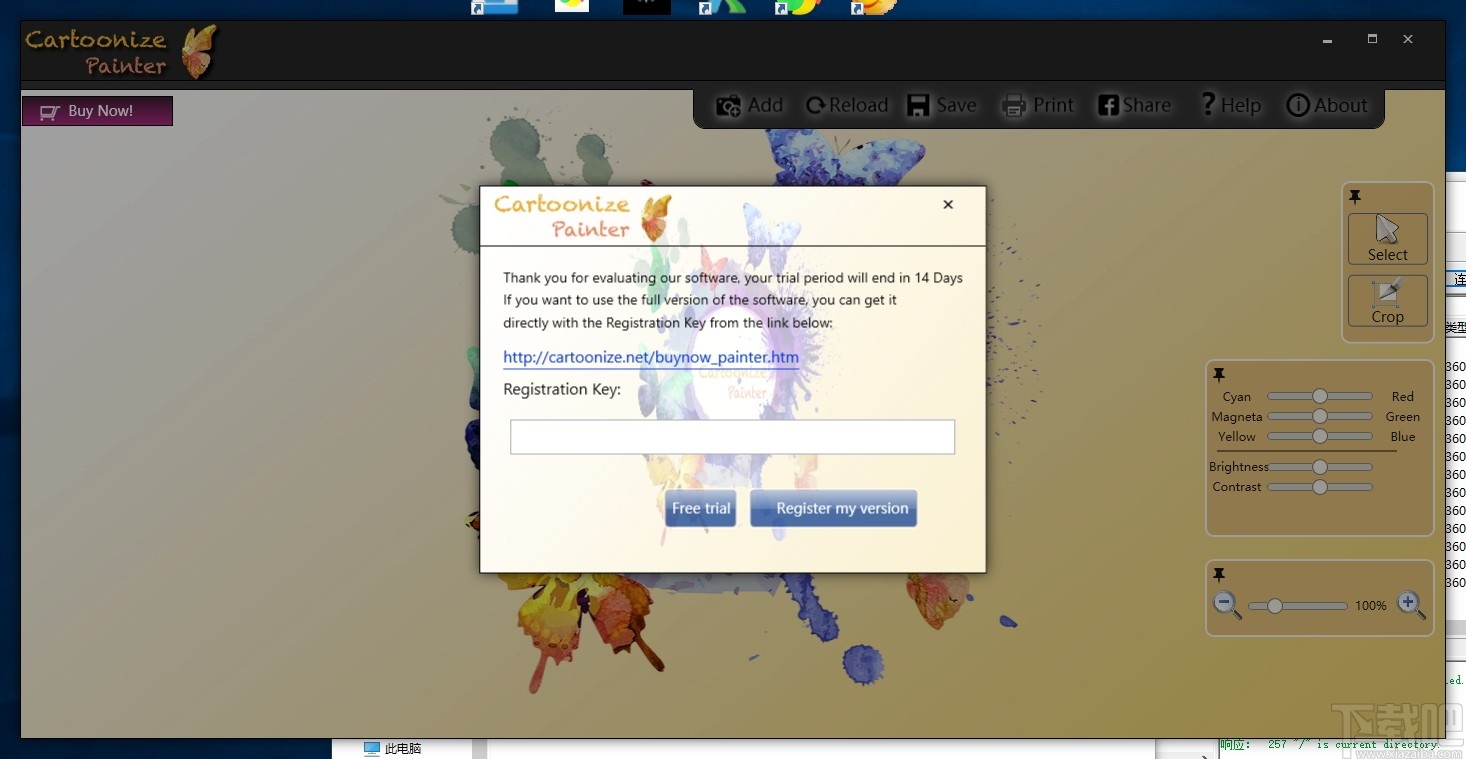This screenshot has height=759, width=1466.
Task: Close the registration dialog
Action: (x=948, y=204)
